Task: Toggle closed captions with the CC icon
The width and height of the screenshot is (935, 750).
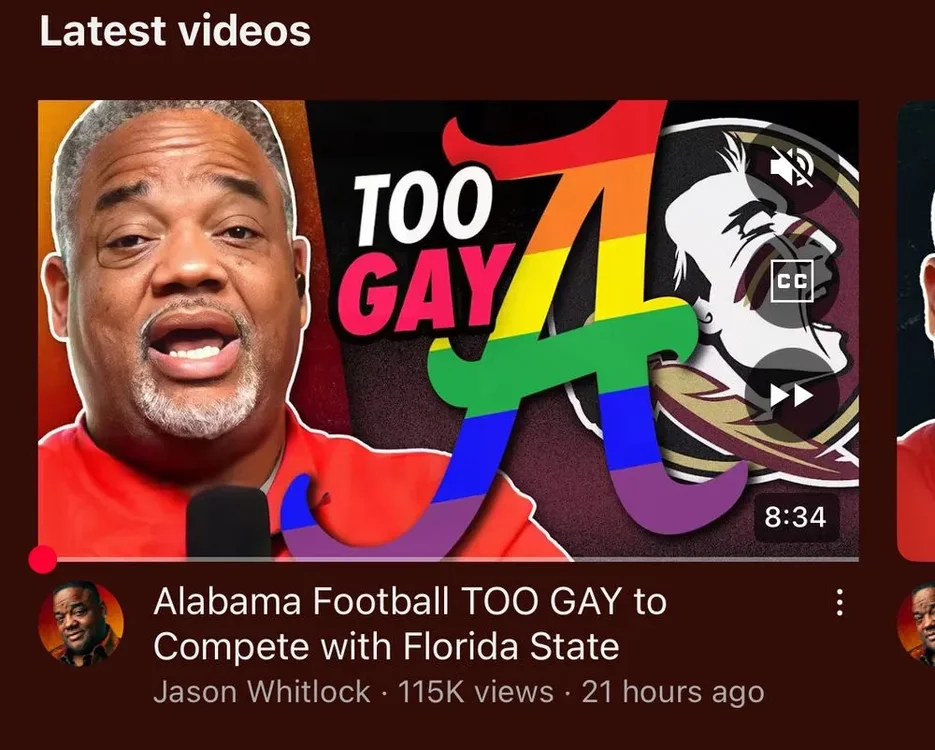Action: click(792, 281)
